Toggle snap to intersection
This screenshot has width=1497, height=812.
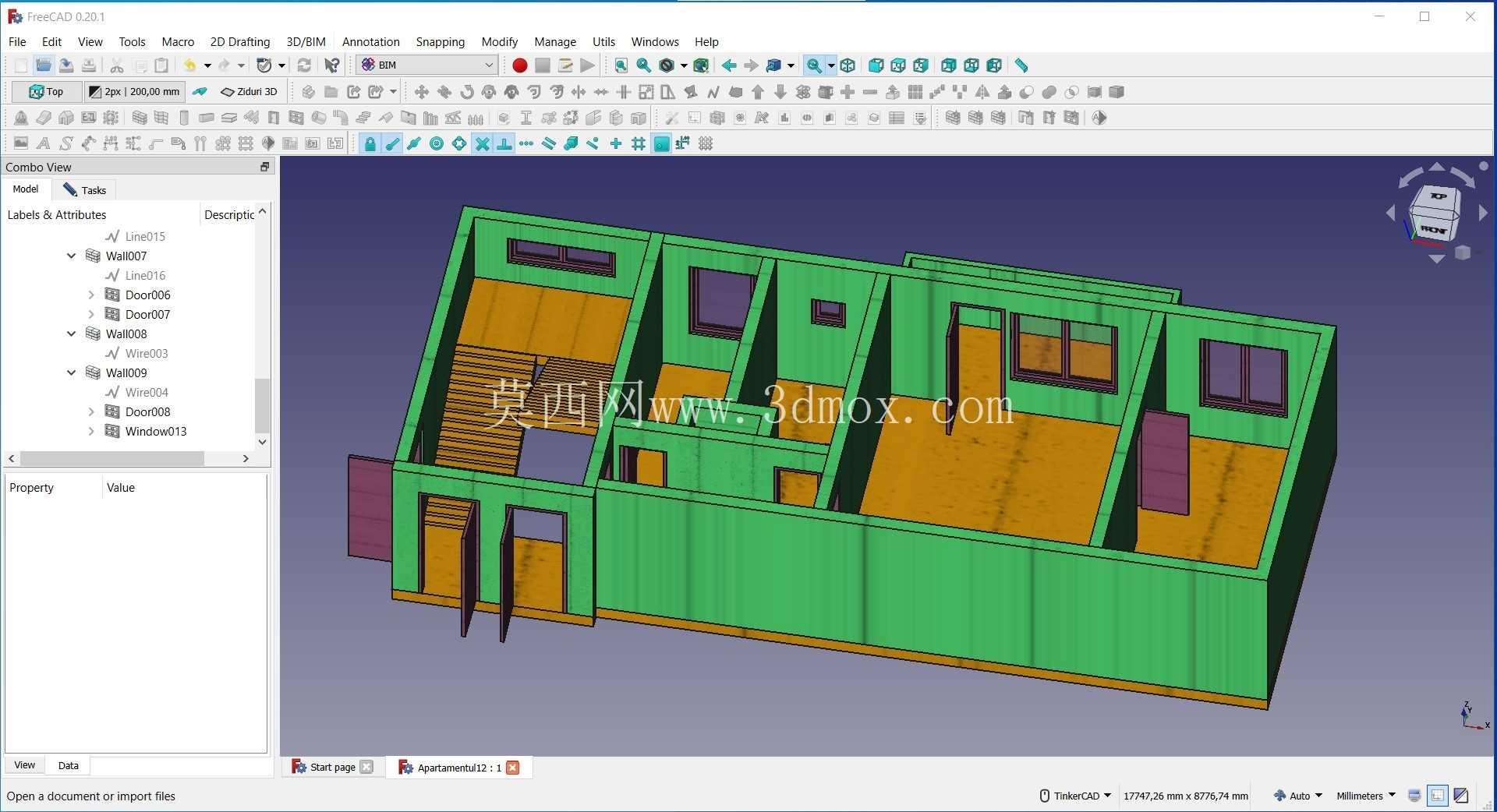pyautogui.click(x=483, y=143)
